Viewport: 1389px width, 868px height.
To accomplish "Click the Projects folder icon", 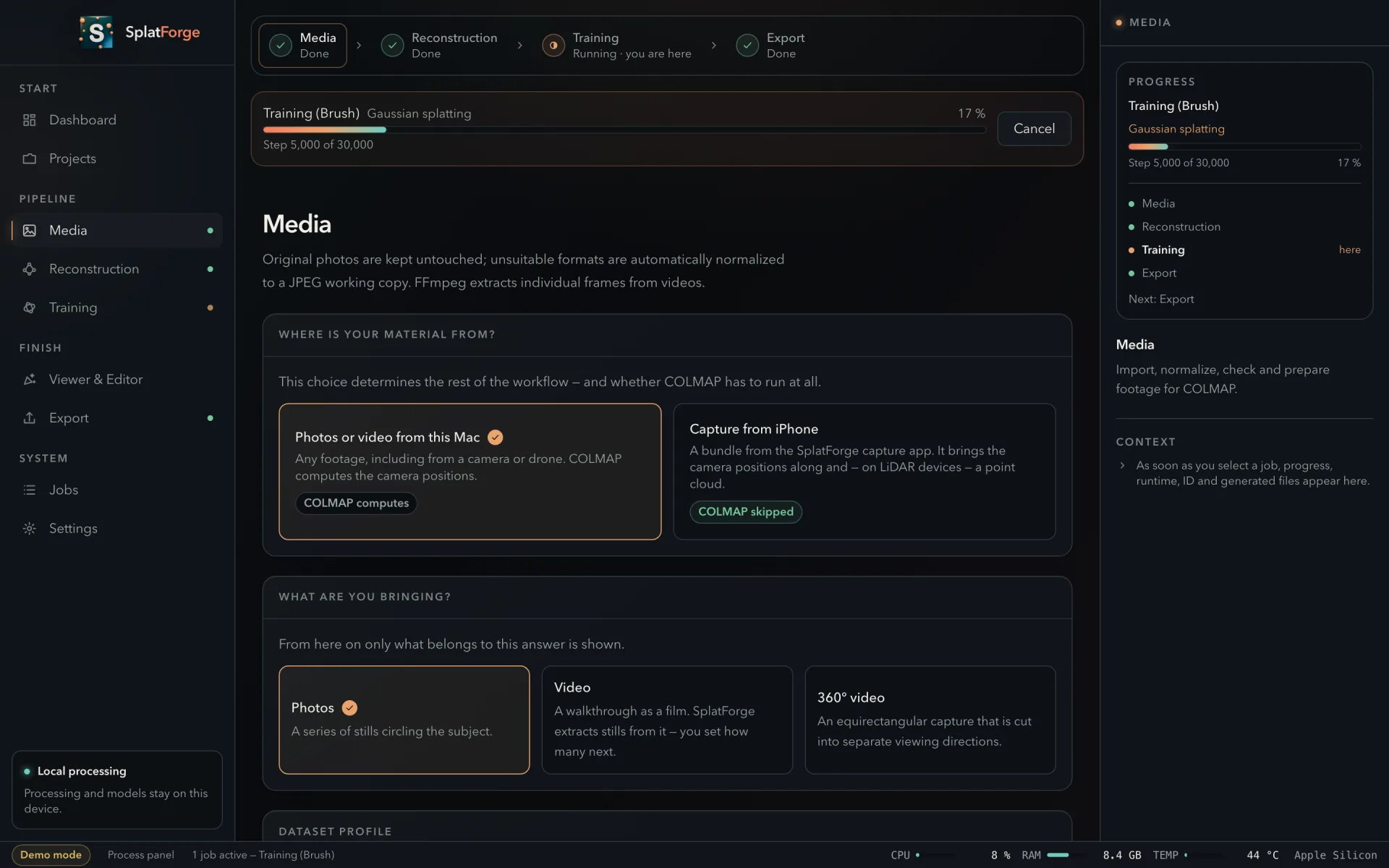I will [x=29, y=158].
